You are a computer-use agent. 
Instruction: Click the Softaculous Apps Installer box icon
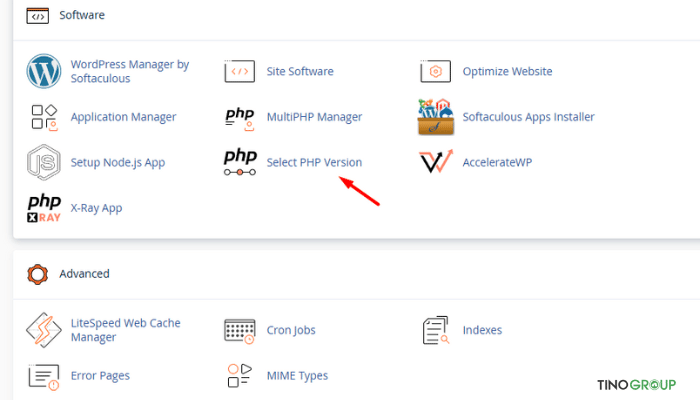[x=436, y=117]
